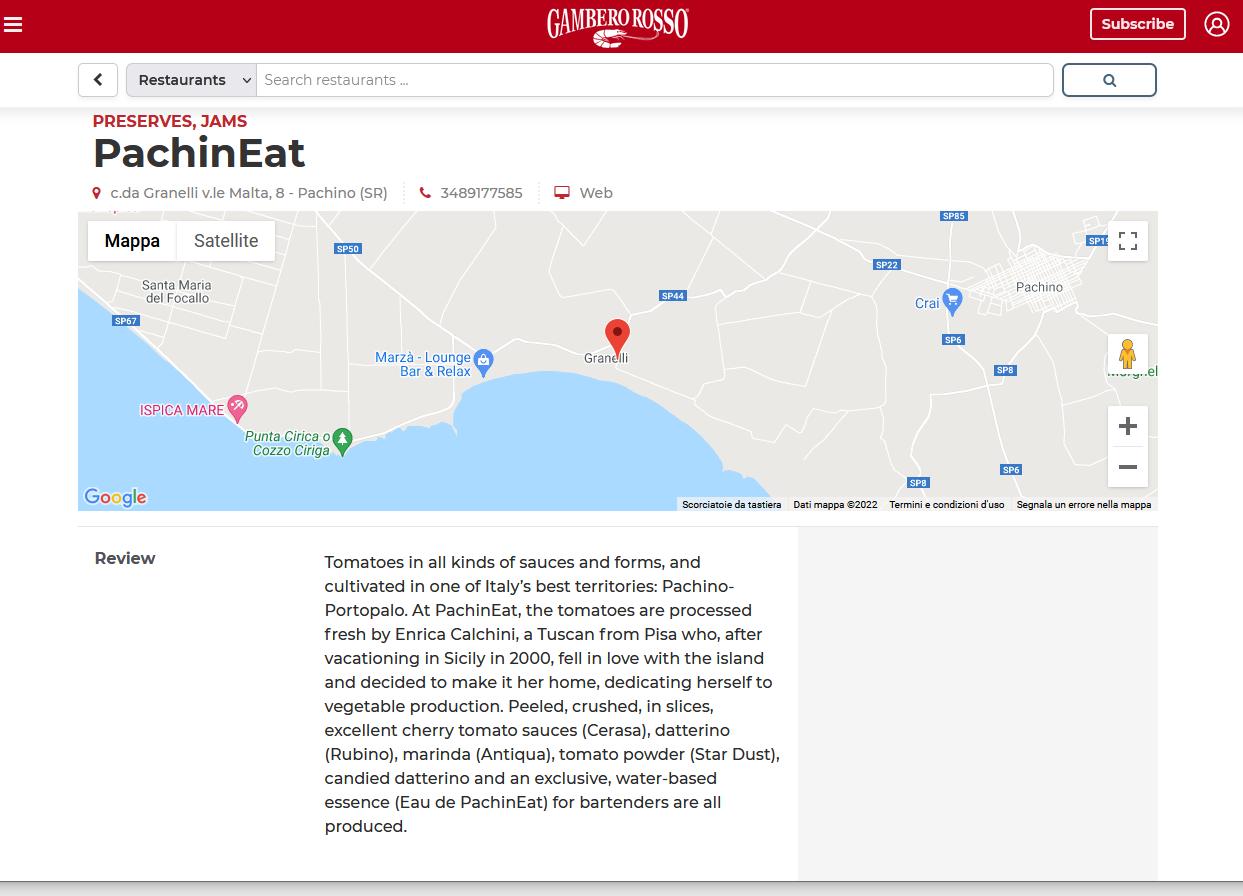Image resolution: width=1243 pixels, height=896 pixels.
Task: Open the Web link
Action: click(596, 193)
